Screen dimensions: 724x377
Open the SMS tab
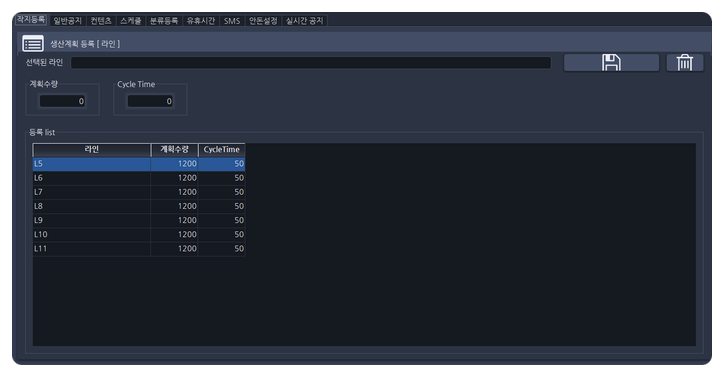(232, 20)
